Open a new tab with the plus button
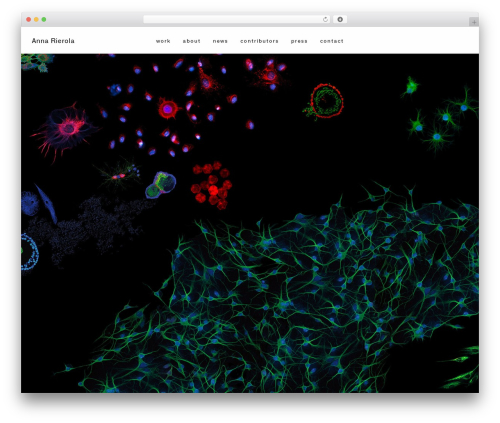 474,22
